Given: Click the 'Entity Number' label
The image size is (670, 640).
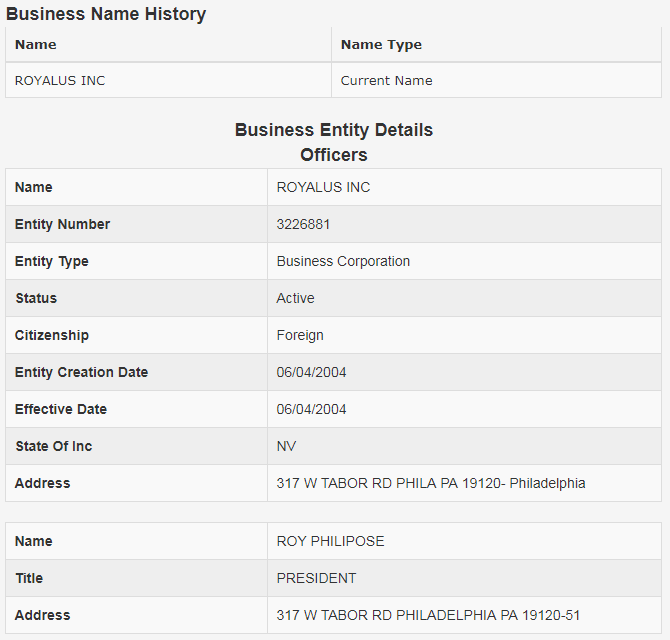Looking at the screenshot, I should [x=62, y=224].
